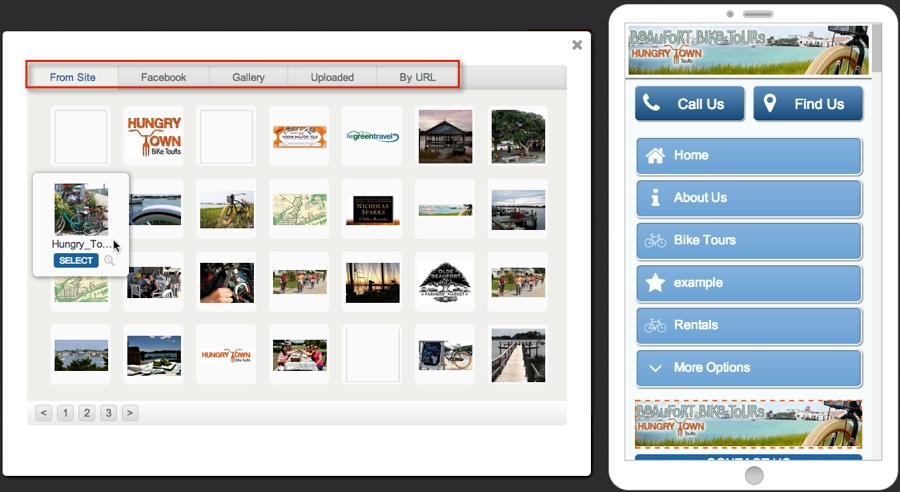Go to previous page of images

[44, 413]
